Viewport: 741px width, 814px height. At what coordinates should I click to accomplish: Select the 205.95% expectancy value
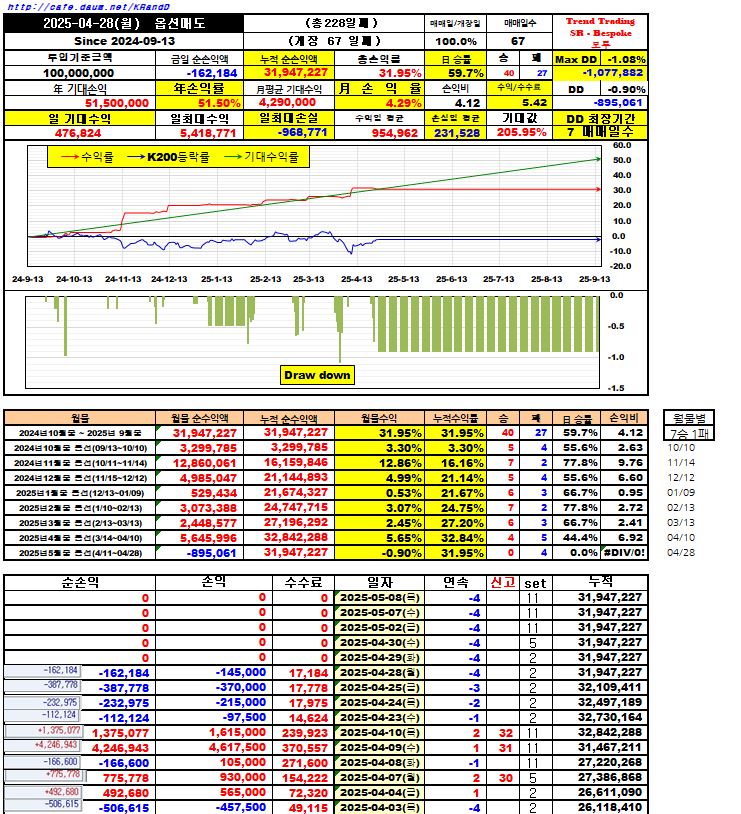521,132
